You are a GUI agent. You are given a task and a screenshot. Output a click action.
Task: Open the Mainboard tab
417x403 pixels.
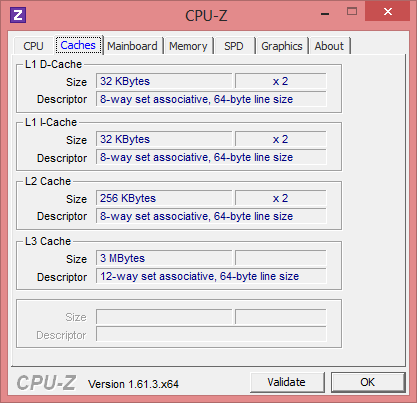(133, 46)
